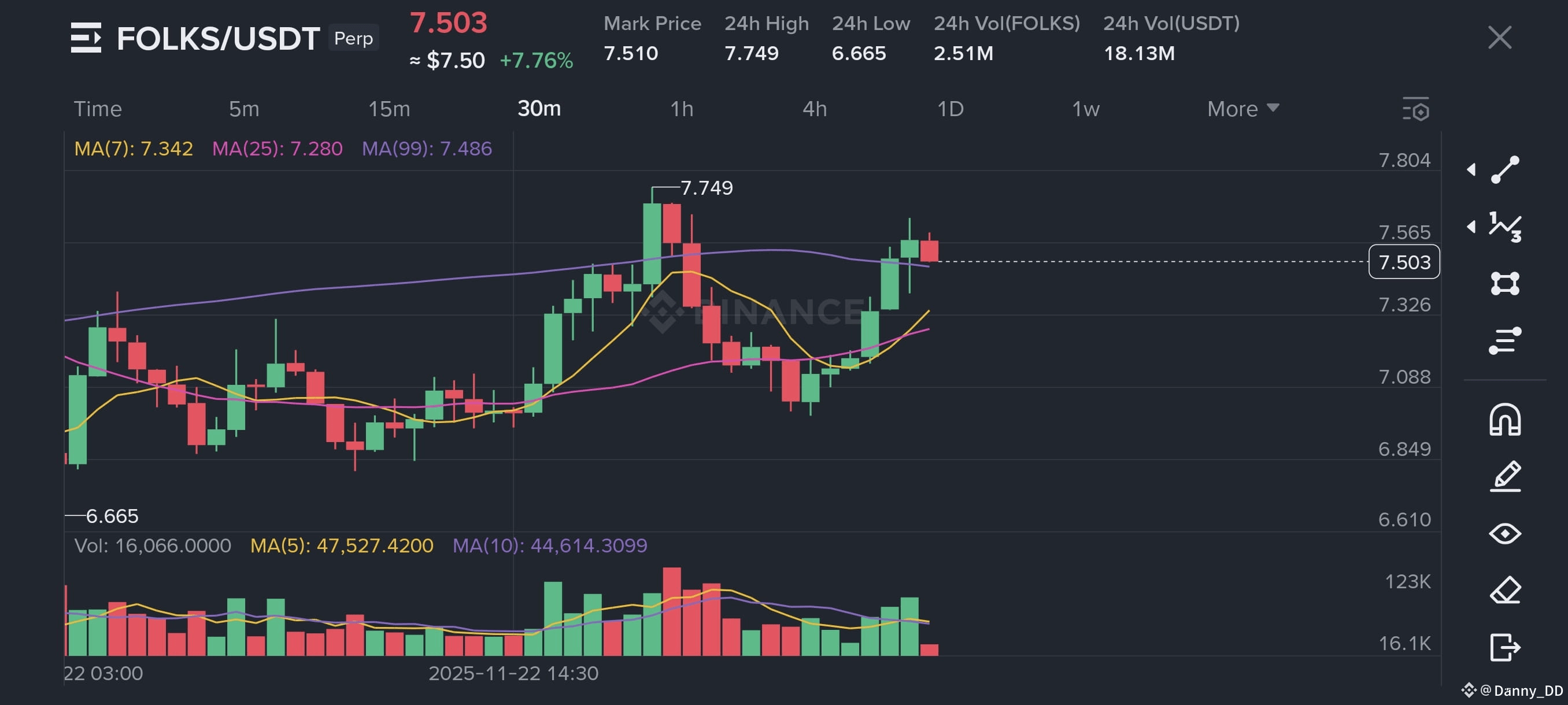The width and height of the screenshot is (1568, 705).
Task: Open the trading pair list menu icon
Action: pyautogui.click(x=86, y=38)
